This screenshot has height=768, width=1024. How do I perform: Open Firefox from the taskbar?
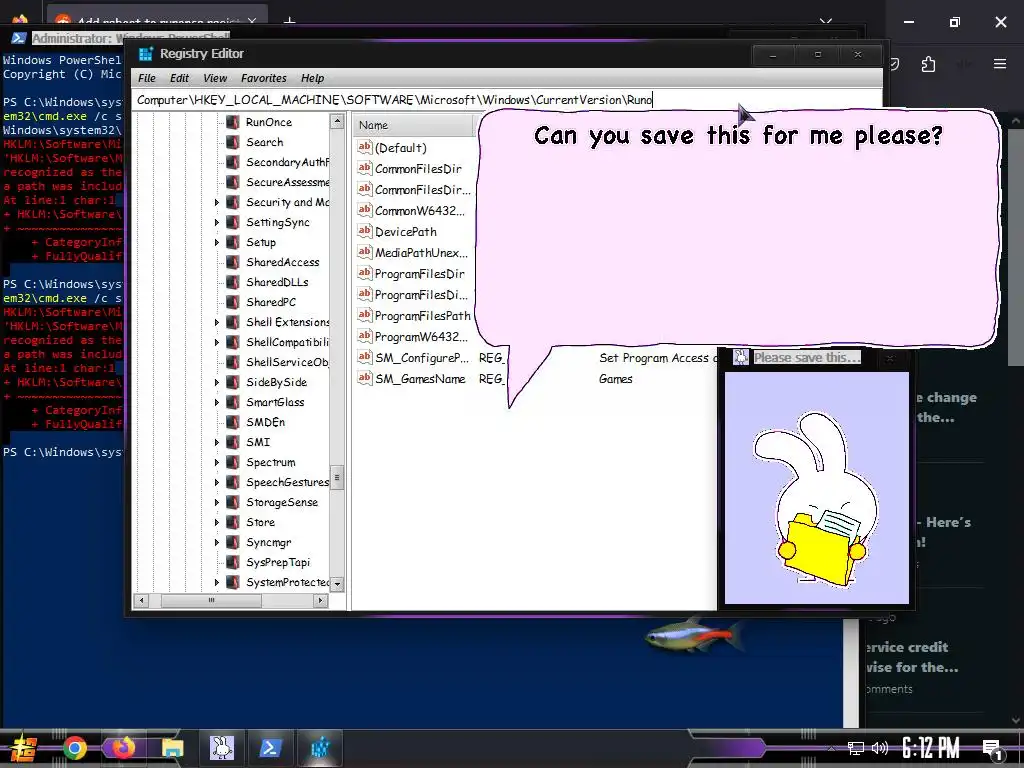(x=123, y=748)
